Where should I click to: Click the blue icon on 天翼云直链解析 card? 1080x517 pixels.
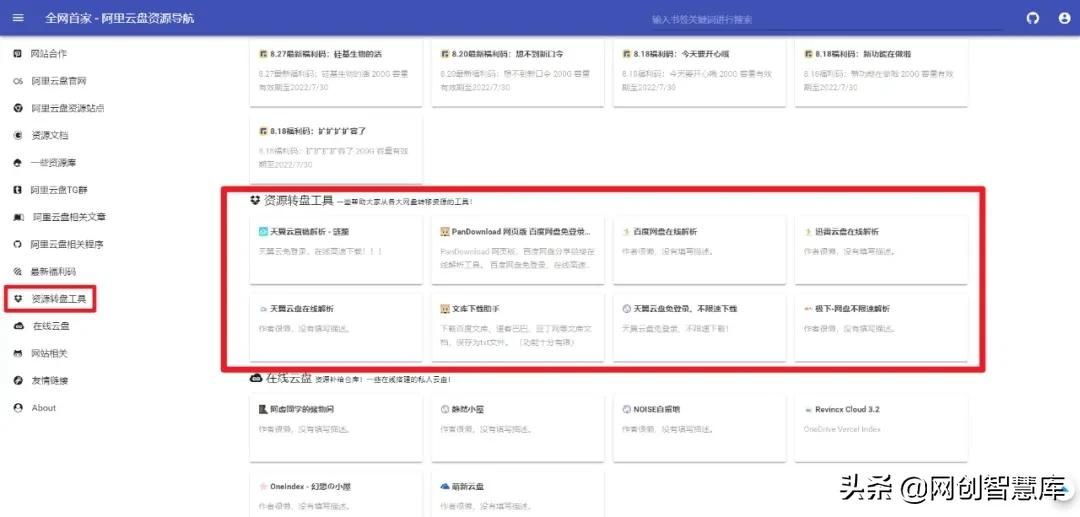coord(262,232)
